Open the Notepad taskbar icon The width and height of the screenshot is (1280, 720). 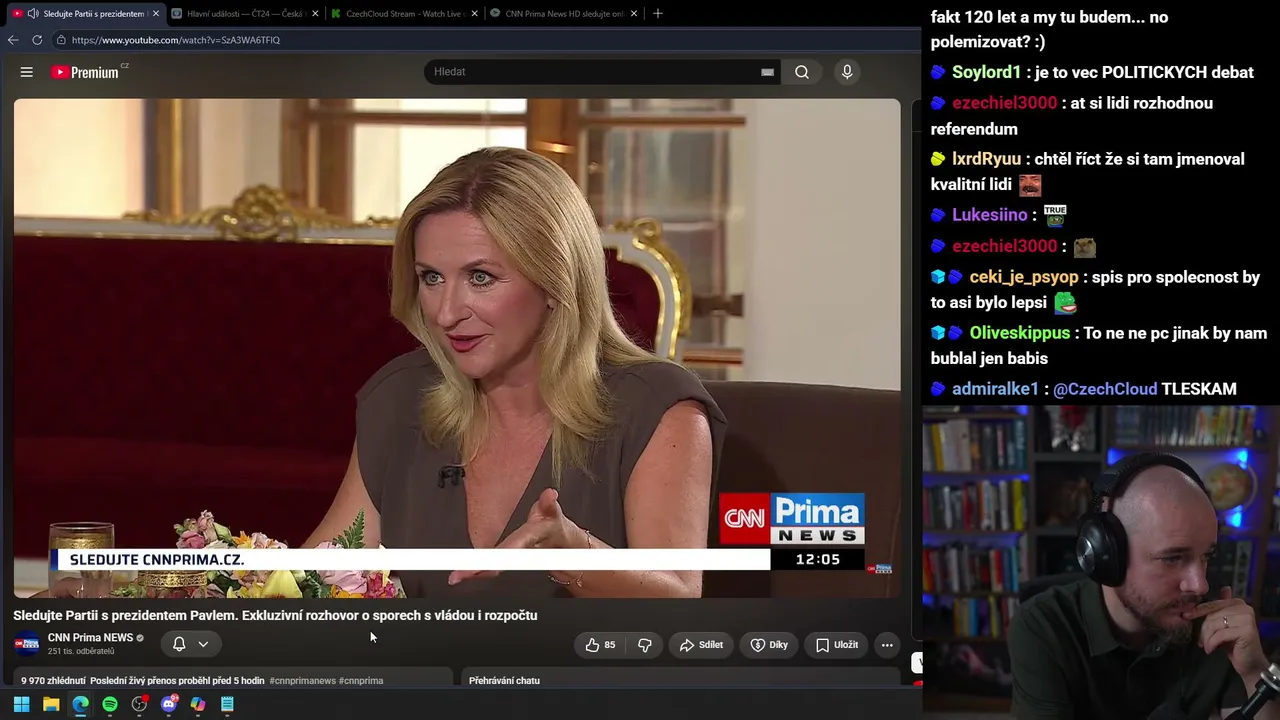click(x=227, y=704)
